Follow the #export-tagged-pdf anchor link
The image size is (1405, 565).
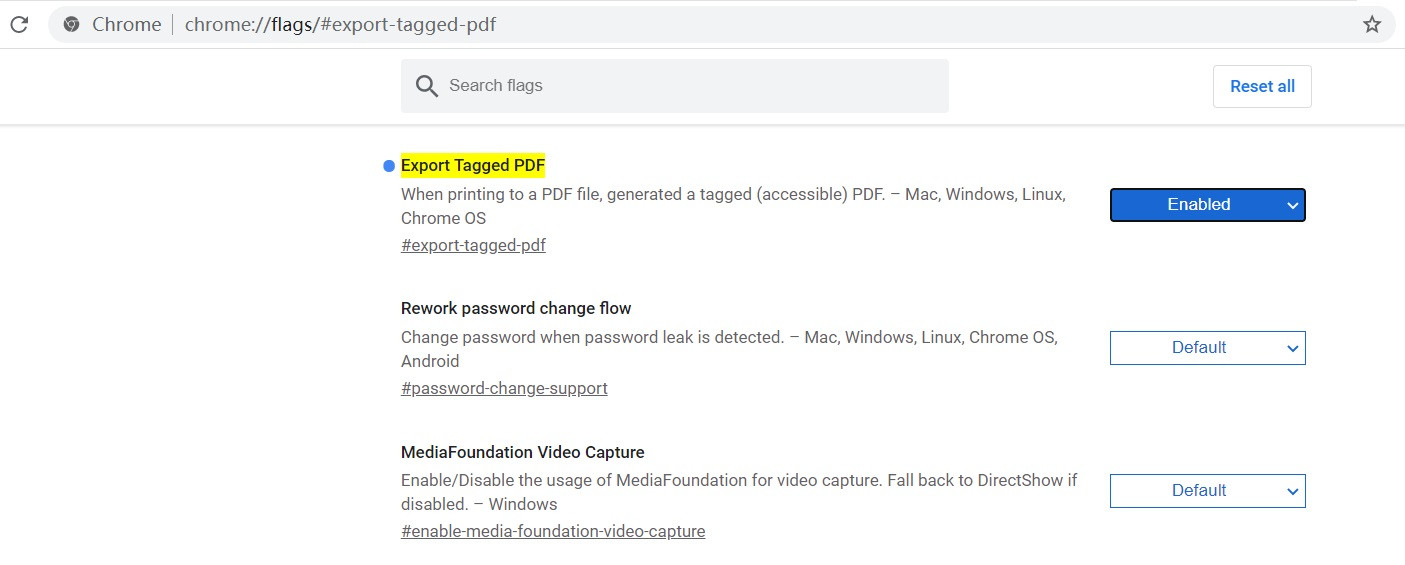[473, 245]
